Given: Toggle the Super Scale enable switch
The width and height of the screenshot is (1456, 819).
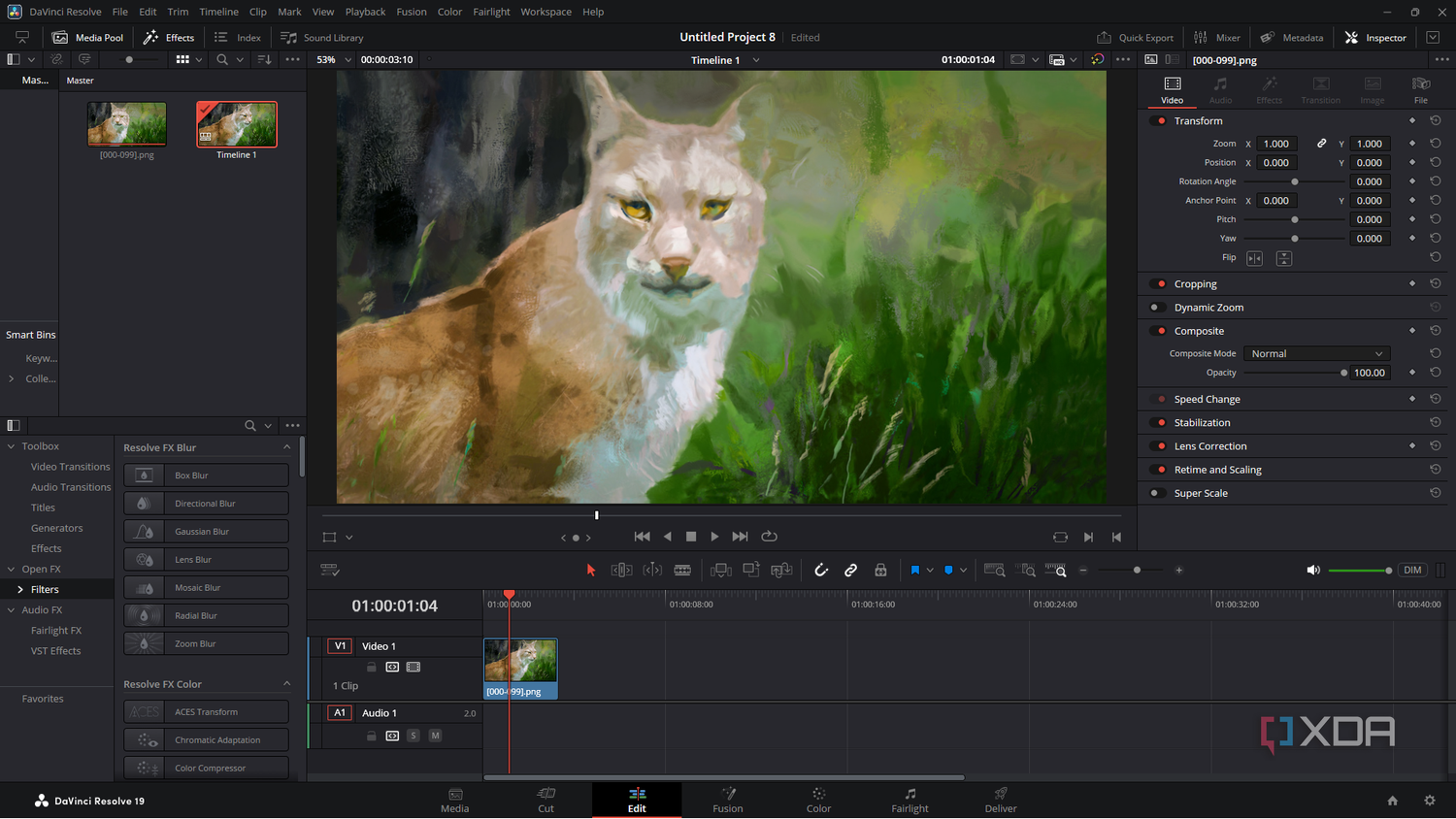Looking at the screenshot, I should [x=1157, y=493].
